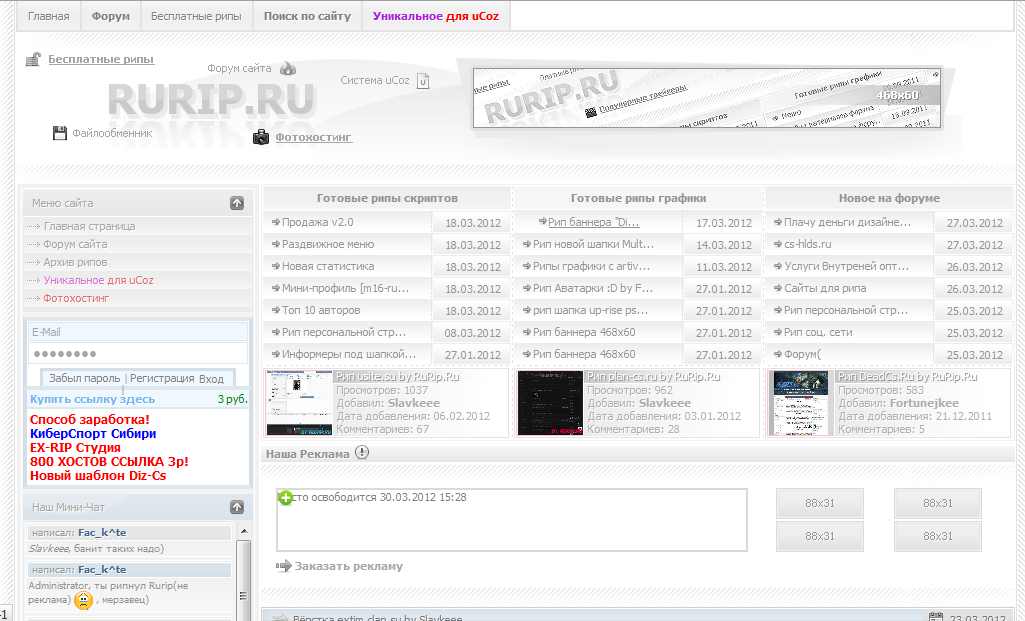Open the Форум top menu tab
Viewport: 1025px width, 621px height.
point(110,16)
